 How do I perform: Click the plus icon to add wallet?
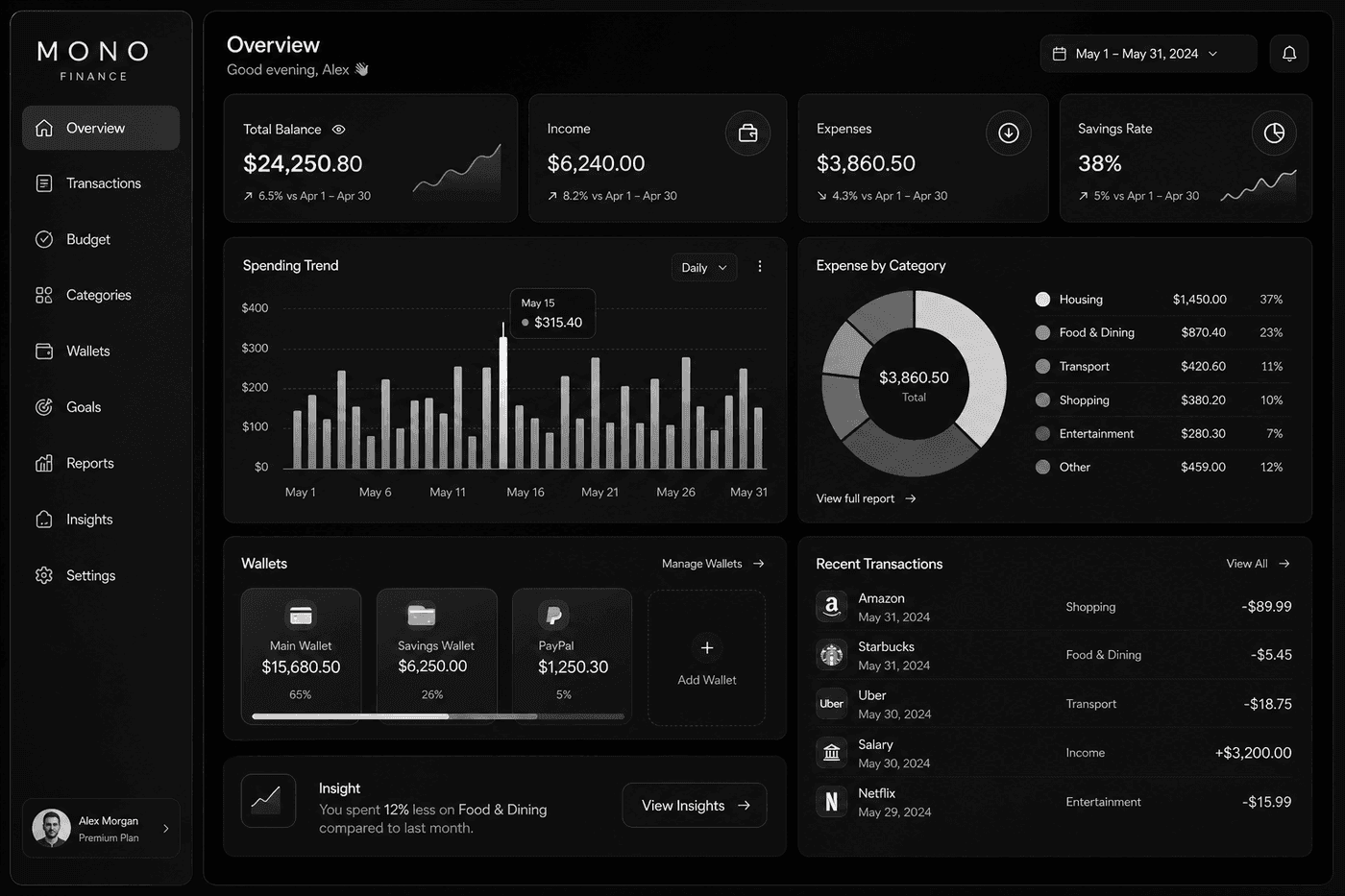pos(707,648)
